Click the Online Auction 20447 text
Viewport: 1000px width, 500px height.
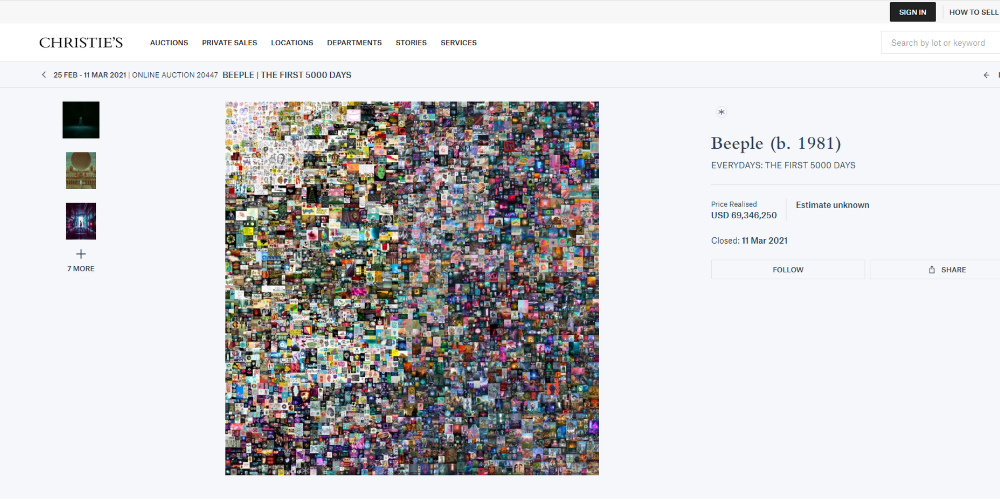(x=175, y=75)
